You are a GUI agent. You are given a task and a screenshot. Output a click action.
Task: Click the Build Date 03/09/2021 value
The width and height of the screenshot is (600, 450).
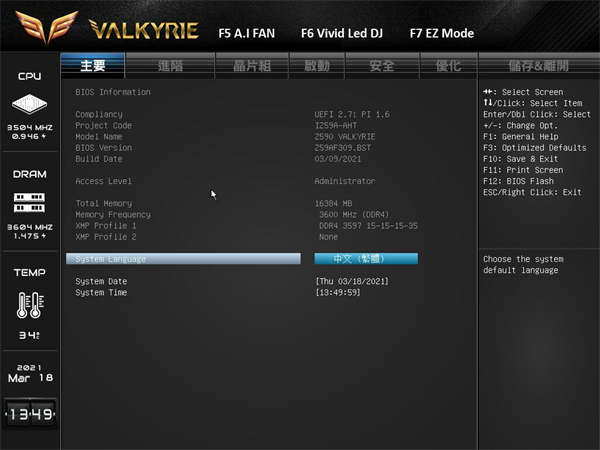pyautogui.click(x=338, y=159)
